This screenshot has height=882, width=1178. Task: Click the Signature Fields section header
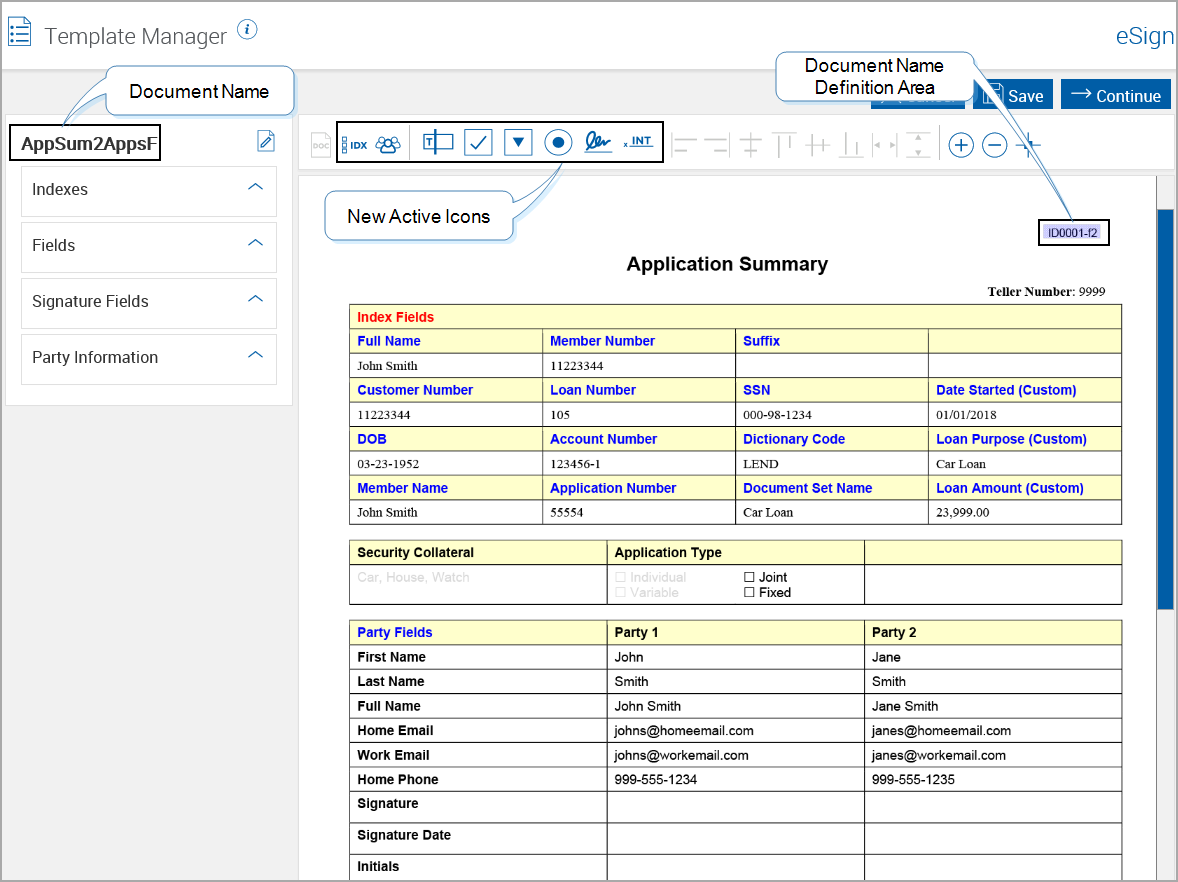[x=149, y=303]
